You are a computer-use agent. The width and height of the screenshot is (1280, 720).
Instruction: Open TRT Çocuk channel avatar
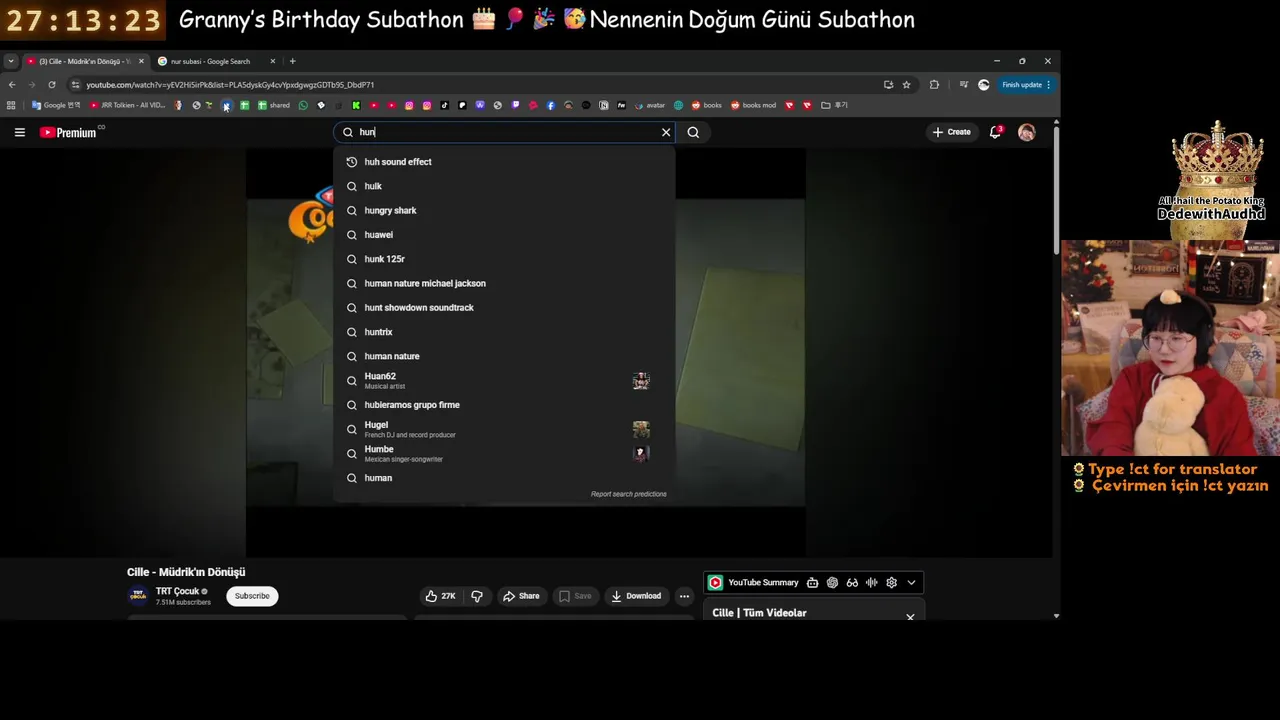pos(138,596)
